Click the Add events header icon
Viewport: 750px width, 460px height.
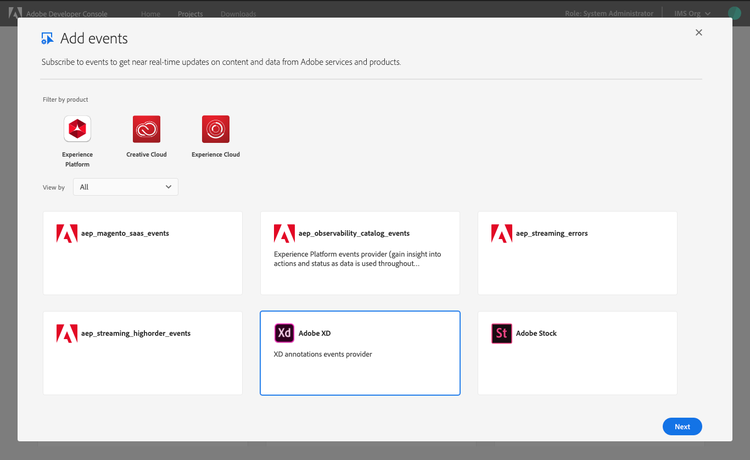[47, 38]
